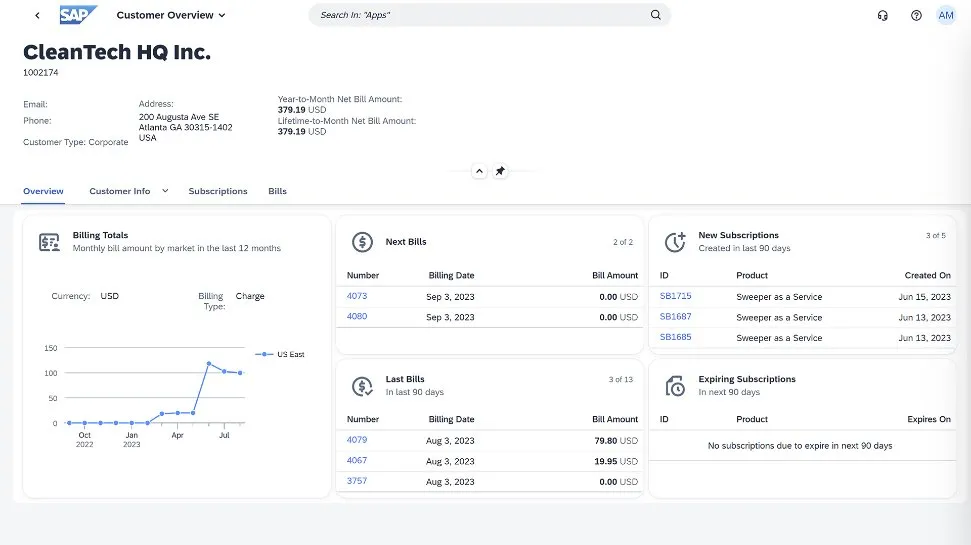Collapse the header with the up chevron
This screenshot has width=971, height=545.
(479, 171)
